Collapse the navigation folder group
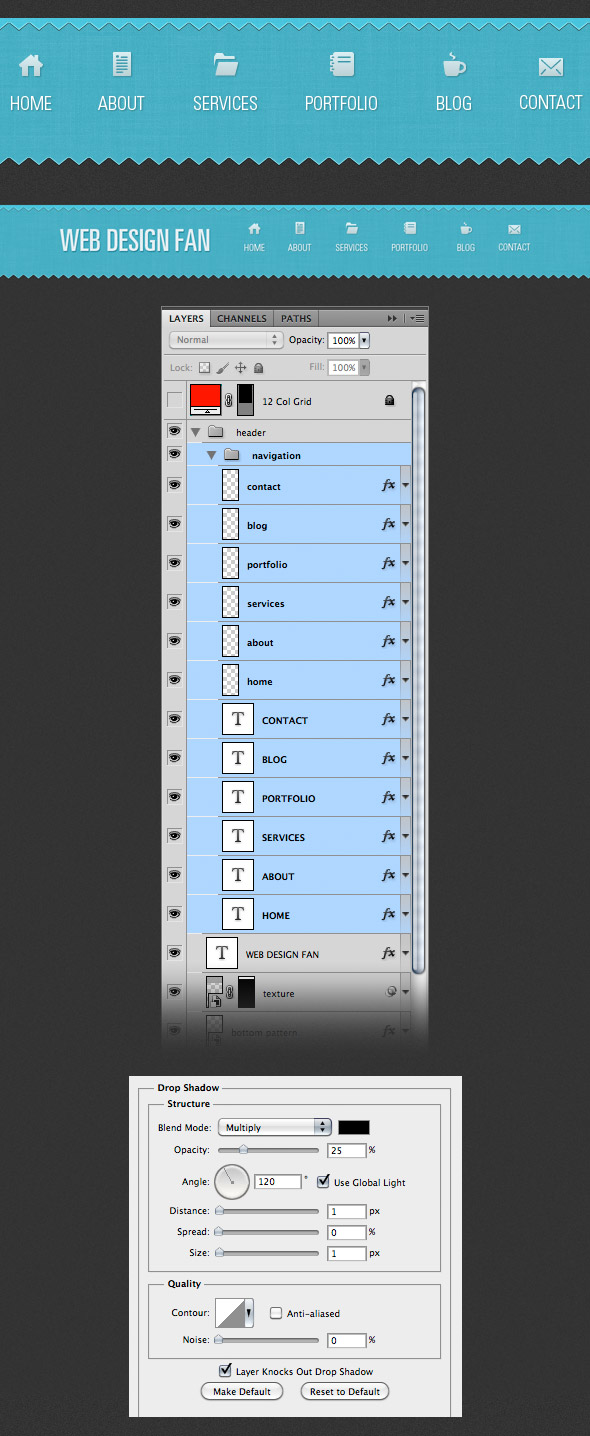Image resolution: width=590 pixels, height=1436 pixels. [x=211, y=455]
